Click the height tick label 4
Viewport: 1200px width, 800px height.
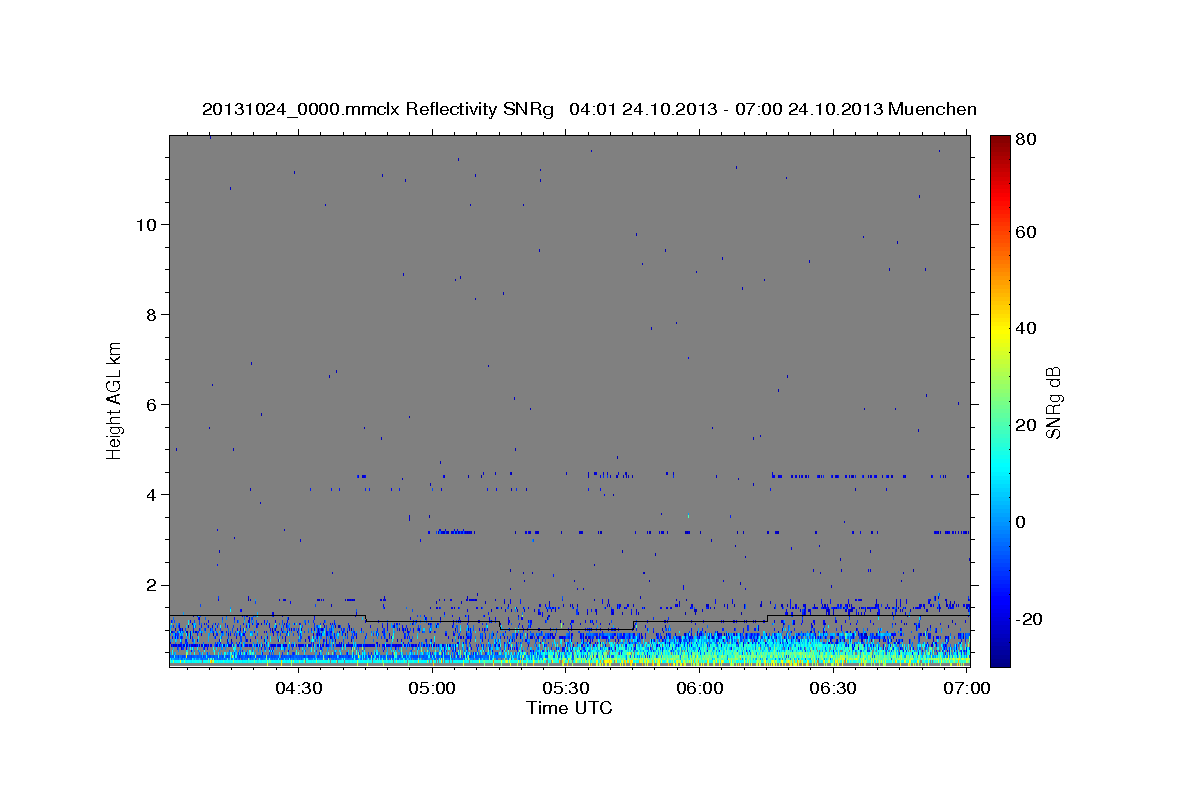[x=150, y=494]
